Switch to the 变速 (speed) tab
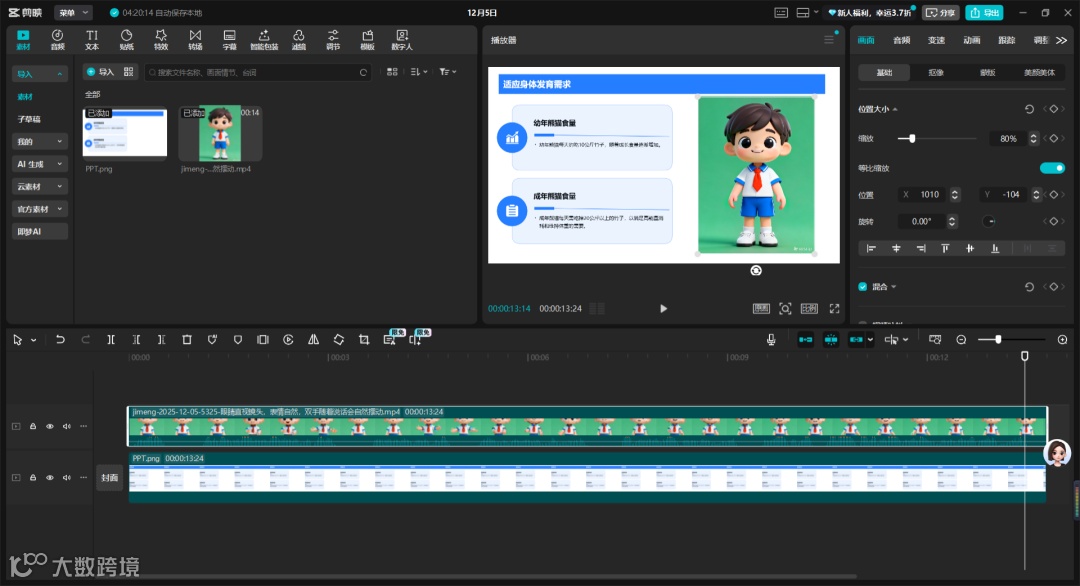The image size is (1080, 586). pyautogui.click(x=936, y=40)
